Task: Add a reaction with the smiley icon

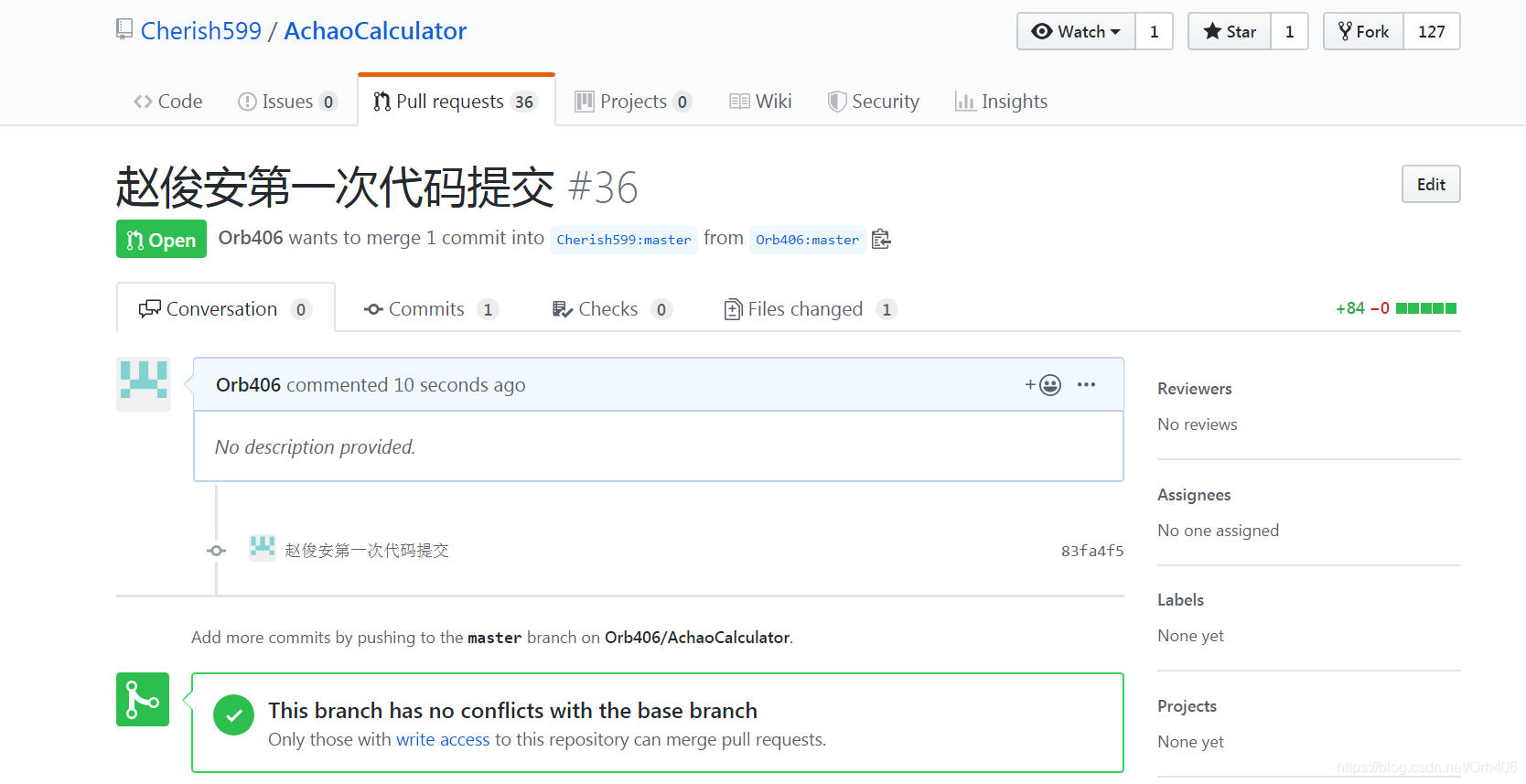Action: tap(1043, 385)
